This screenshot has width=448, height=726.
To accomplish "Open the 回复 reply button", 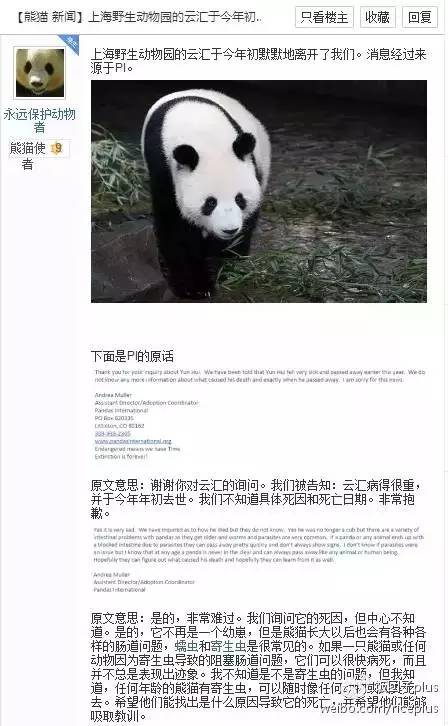I will coord(420,18).
